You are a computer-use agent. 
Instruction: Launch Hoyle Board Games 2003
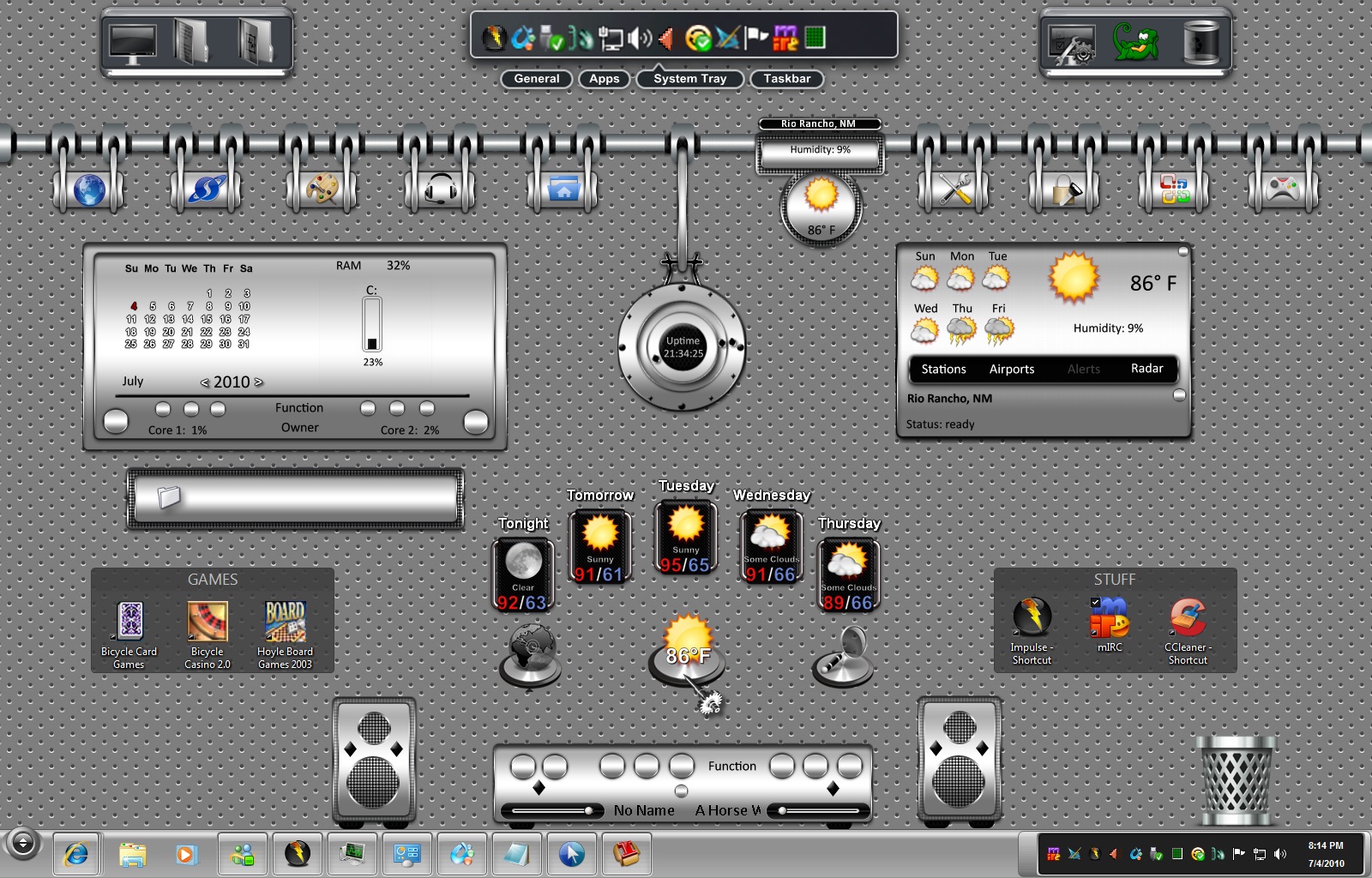click(285, 634)
